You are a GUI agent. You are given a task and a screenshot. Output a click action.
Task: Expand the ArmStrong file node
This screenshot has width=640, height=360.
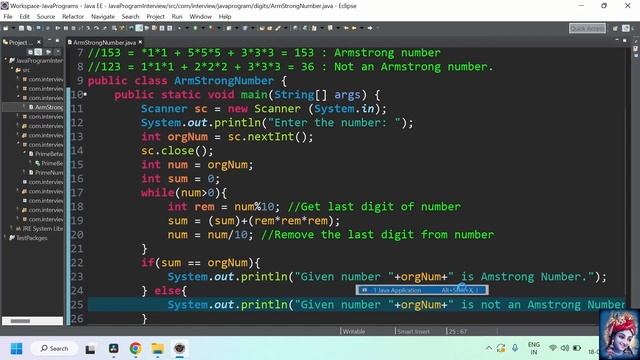coord(24,107)
